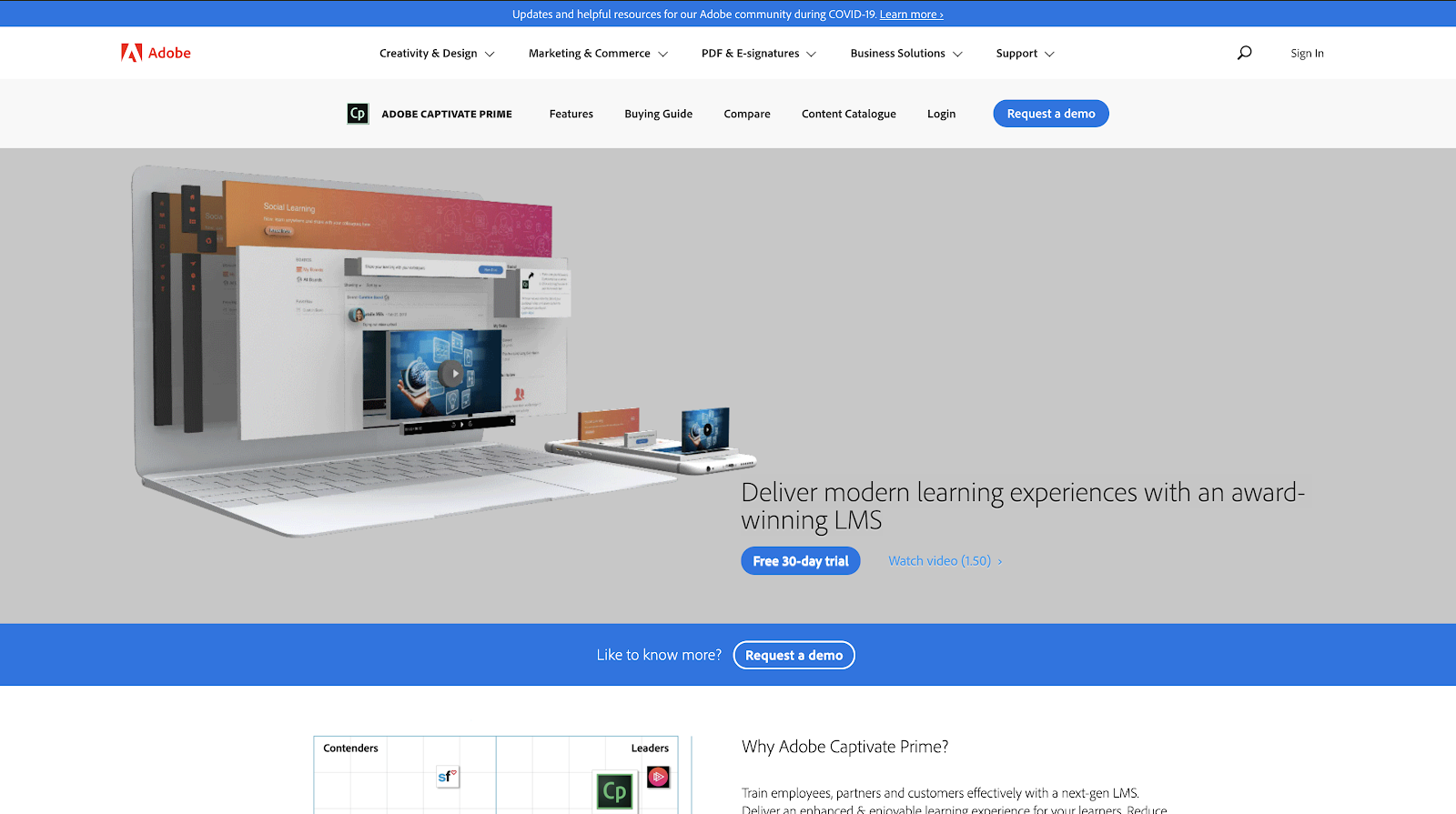Click the phone mockup image

[651, 443]
